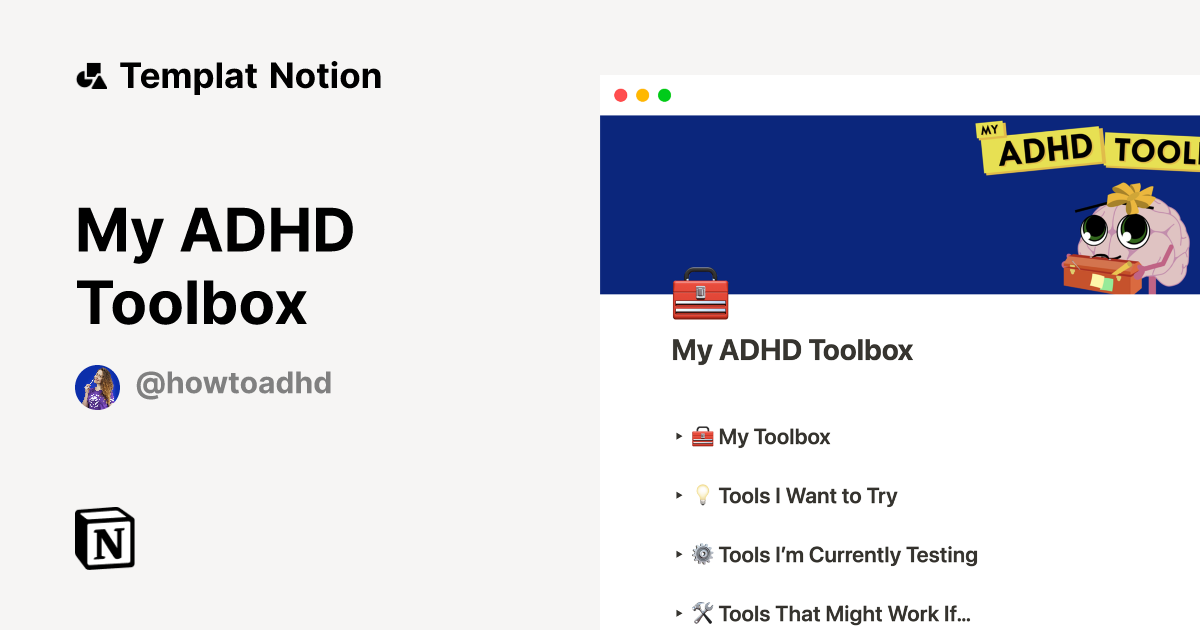Open the @howtoadhd creator profile
Image resolution: width=1200 pixels, height=630 pixels.
click(234, 383)
